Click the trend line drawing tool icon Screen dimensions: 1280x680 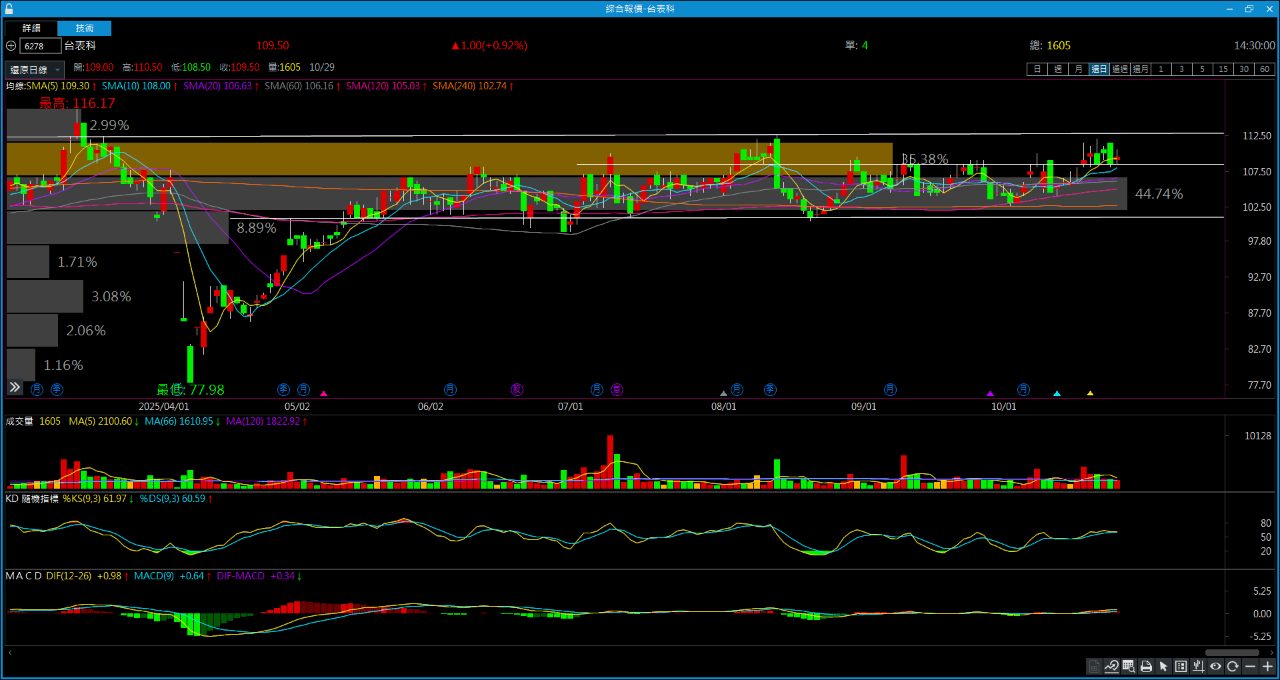tap(1111, 667)
